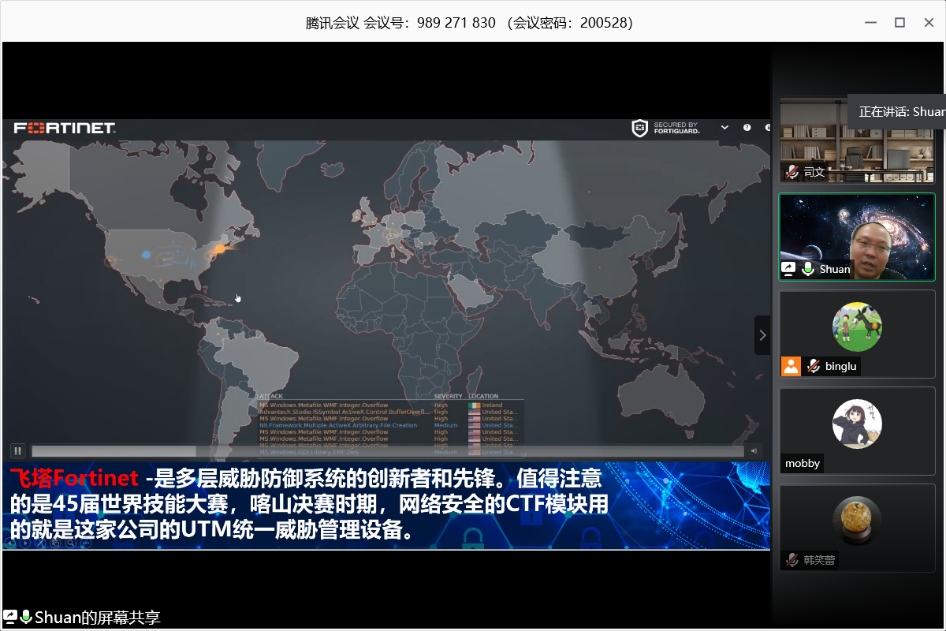Click binglu's orange host person icon

pos(791,366)
